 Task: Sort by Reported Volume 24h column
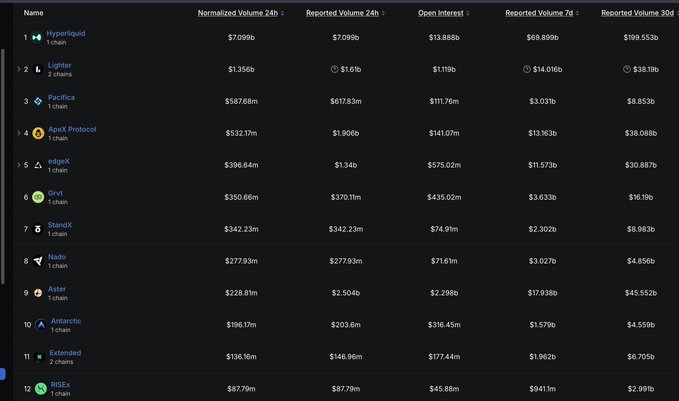pos(345,13)
